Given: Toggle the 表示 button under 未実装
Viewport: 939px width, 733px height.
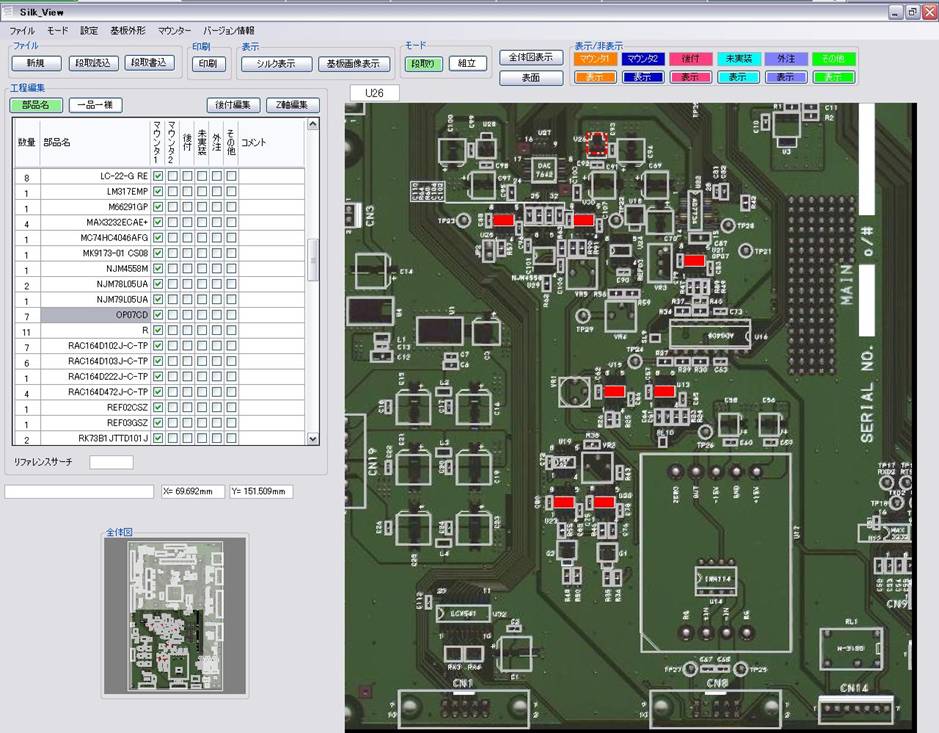Looking at the screenshot, I should pyautogui.click(x=737, y=77).
